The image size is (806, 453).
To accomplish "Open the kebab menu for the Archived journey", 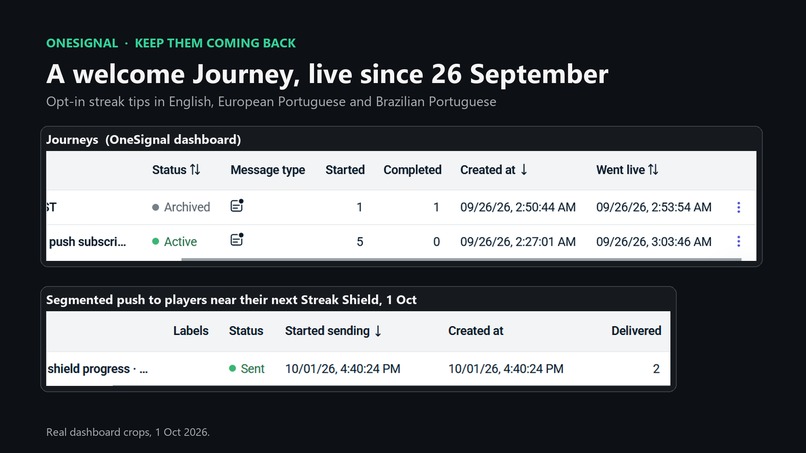I will [x=739, y=207].
